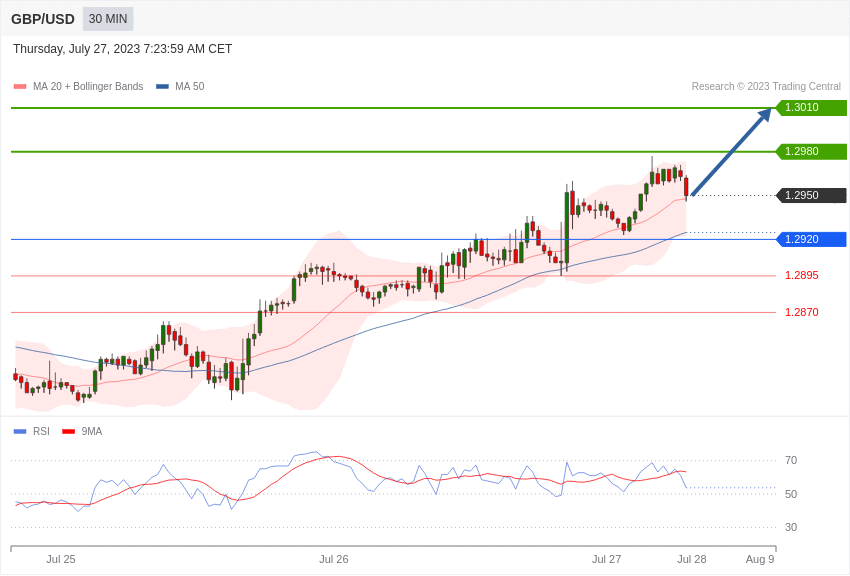Click the black 1.2950 current price tag
The image size is (850, 576).
click(x=812, y=195)
